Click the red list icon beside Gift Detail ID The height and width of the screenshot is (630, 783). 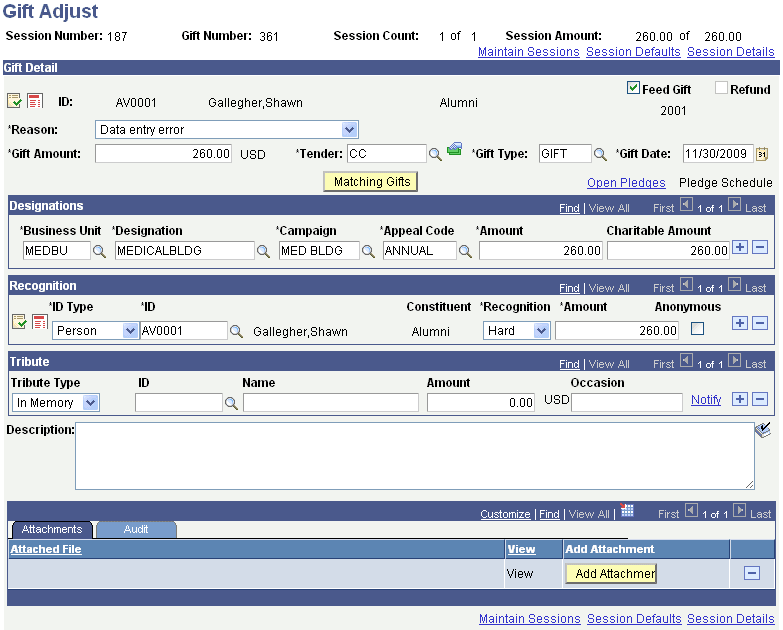tap(35, 101)
